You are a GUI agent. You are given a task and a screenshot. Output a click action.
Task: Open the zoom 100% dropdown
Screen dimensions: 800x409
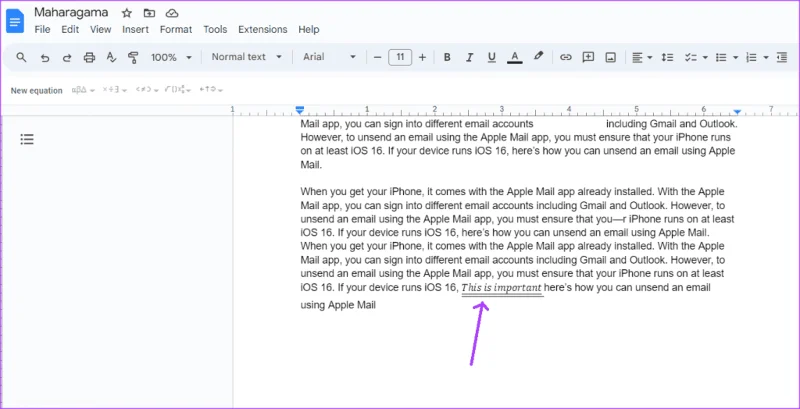tap(171, 57)
